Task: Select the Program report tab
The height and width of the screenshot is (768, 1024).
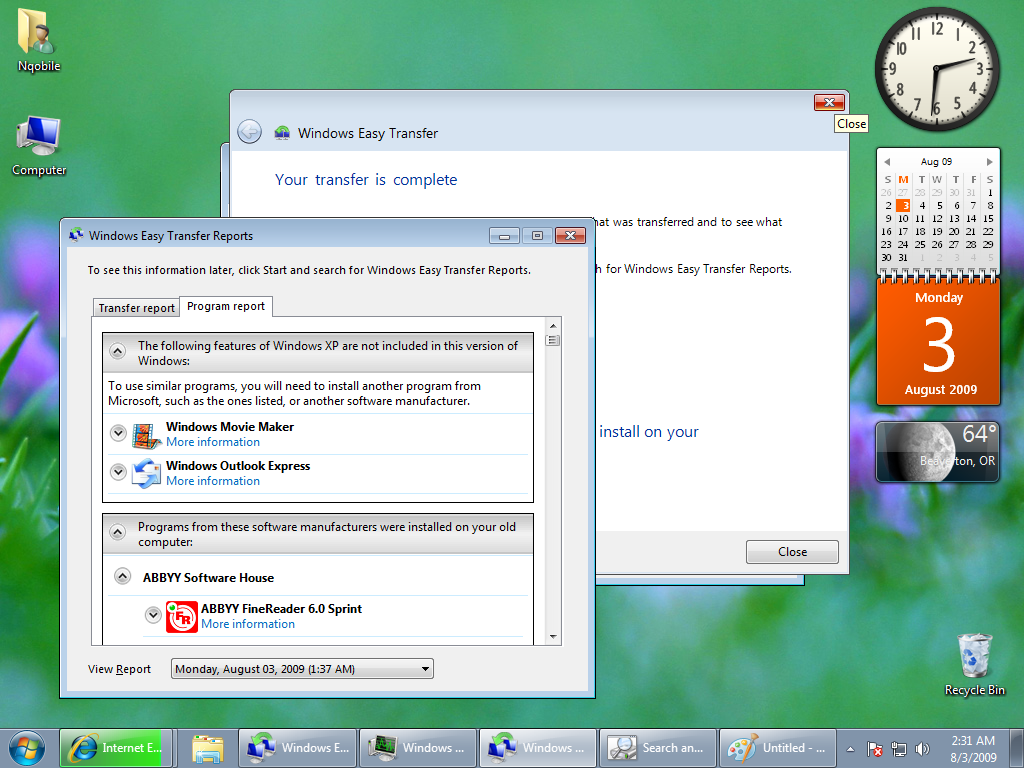Action: (226, 306)
